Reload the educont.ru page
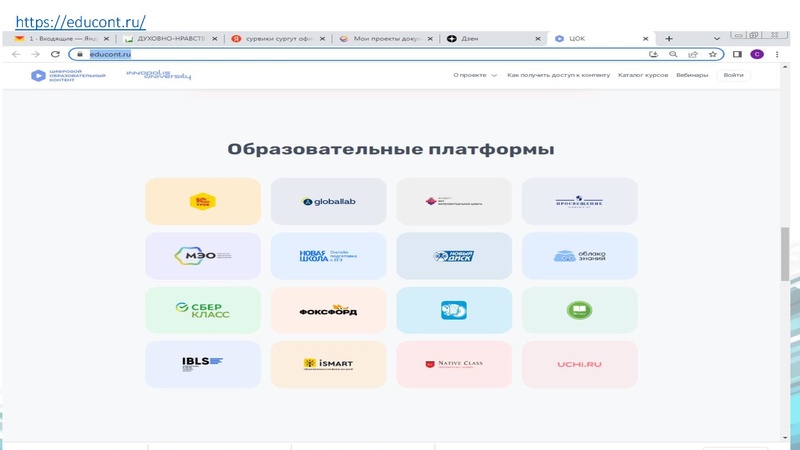This screenshot has width=800, height=450. pos(55,54)
